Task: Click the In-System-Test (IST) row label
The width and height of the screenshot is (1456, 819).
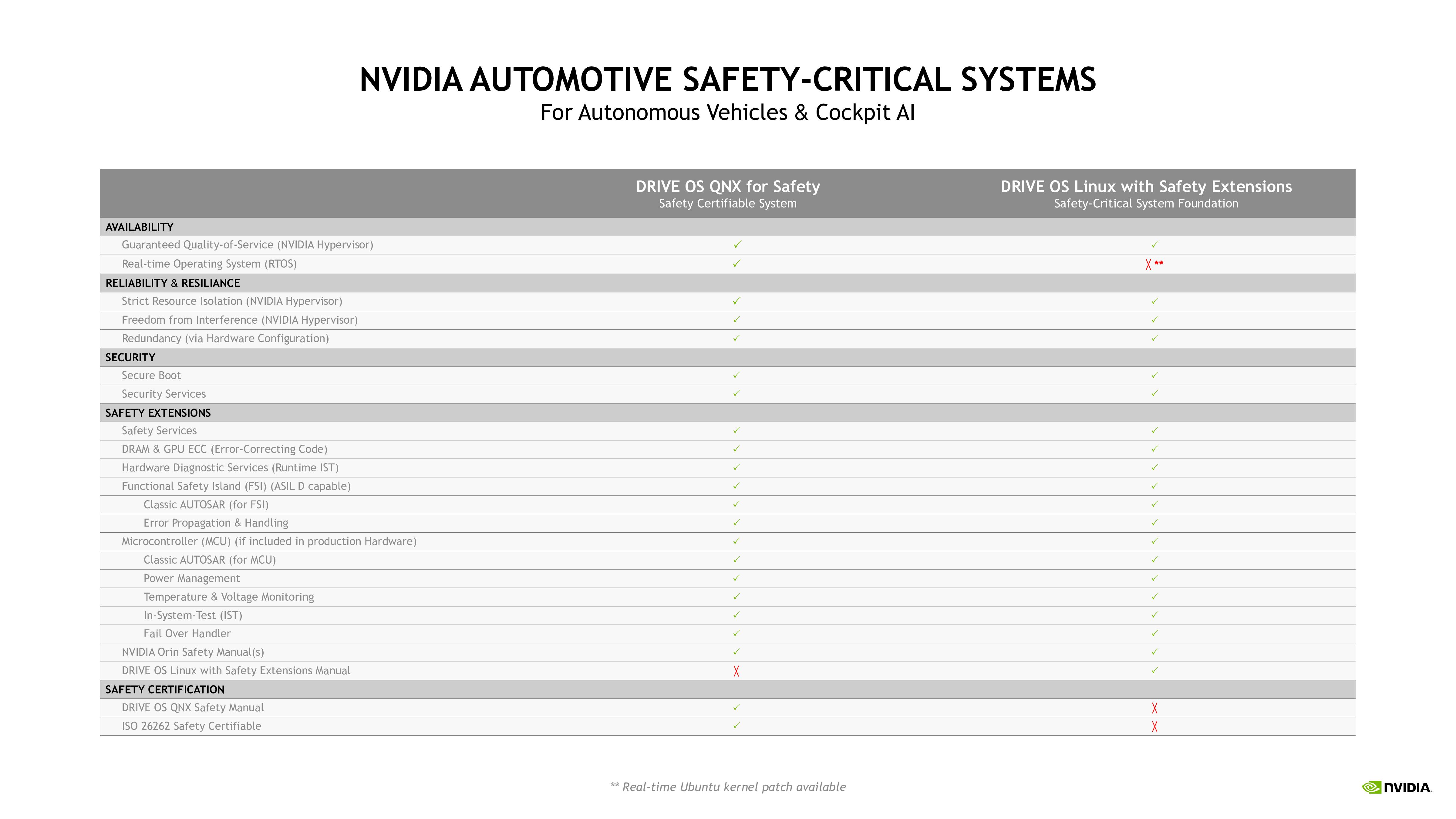Action: (193, 615)
